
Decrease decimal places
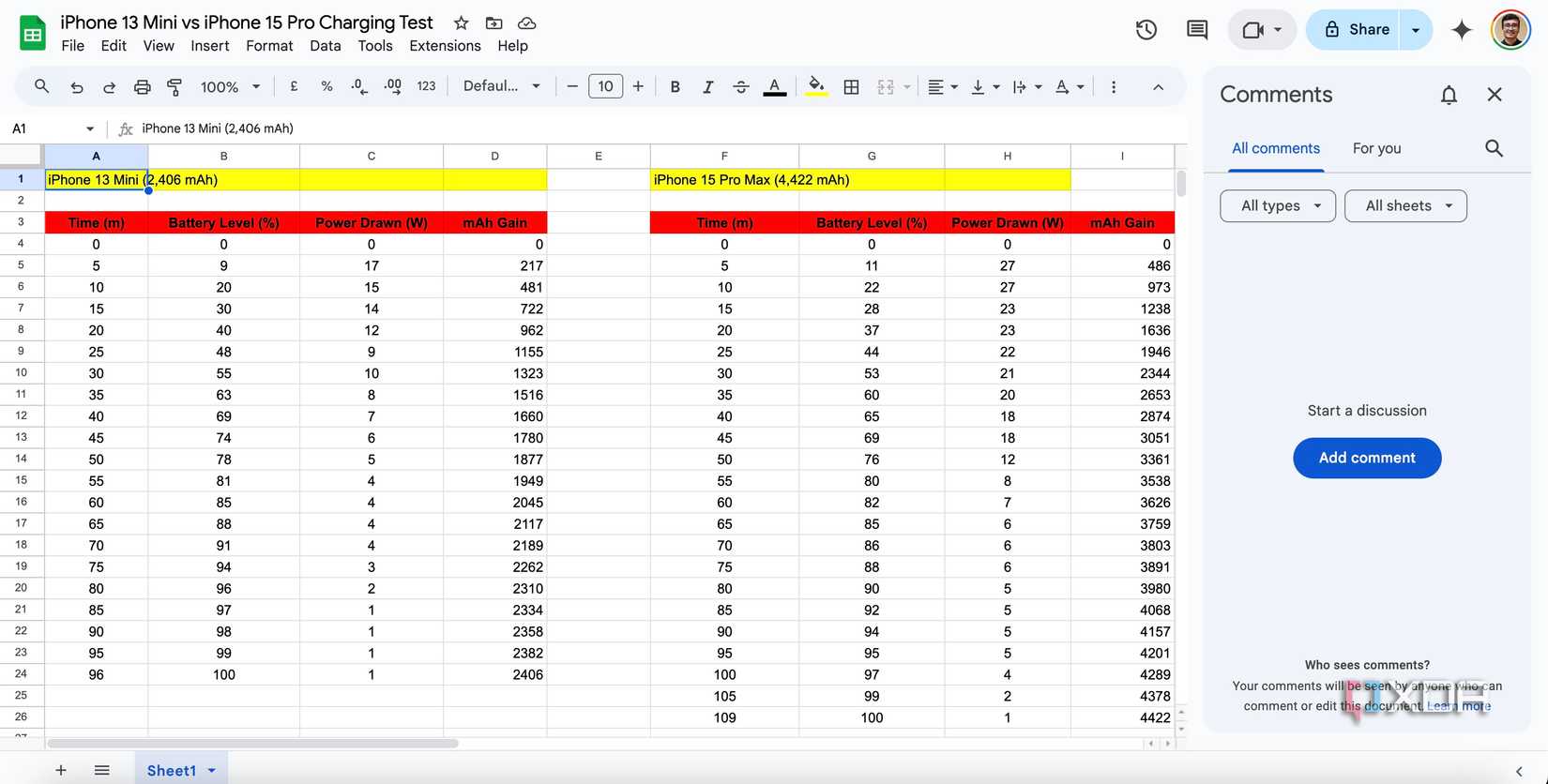(x=359, y=86)
